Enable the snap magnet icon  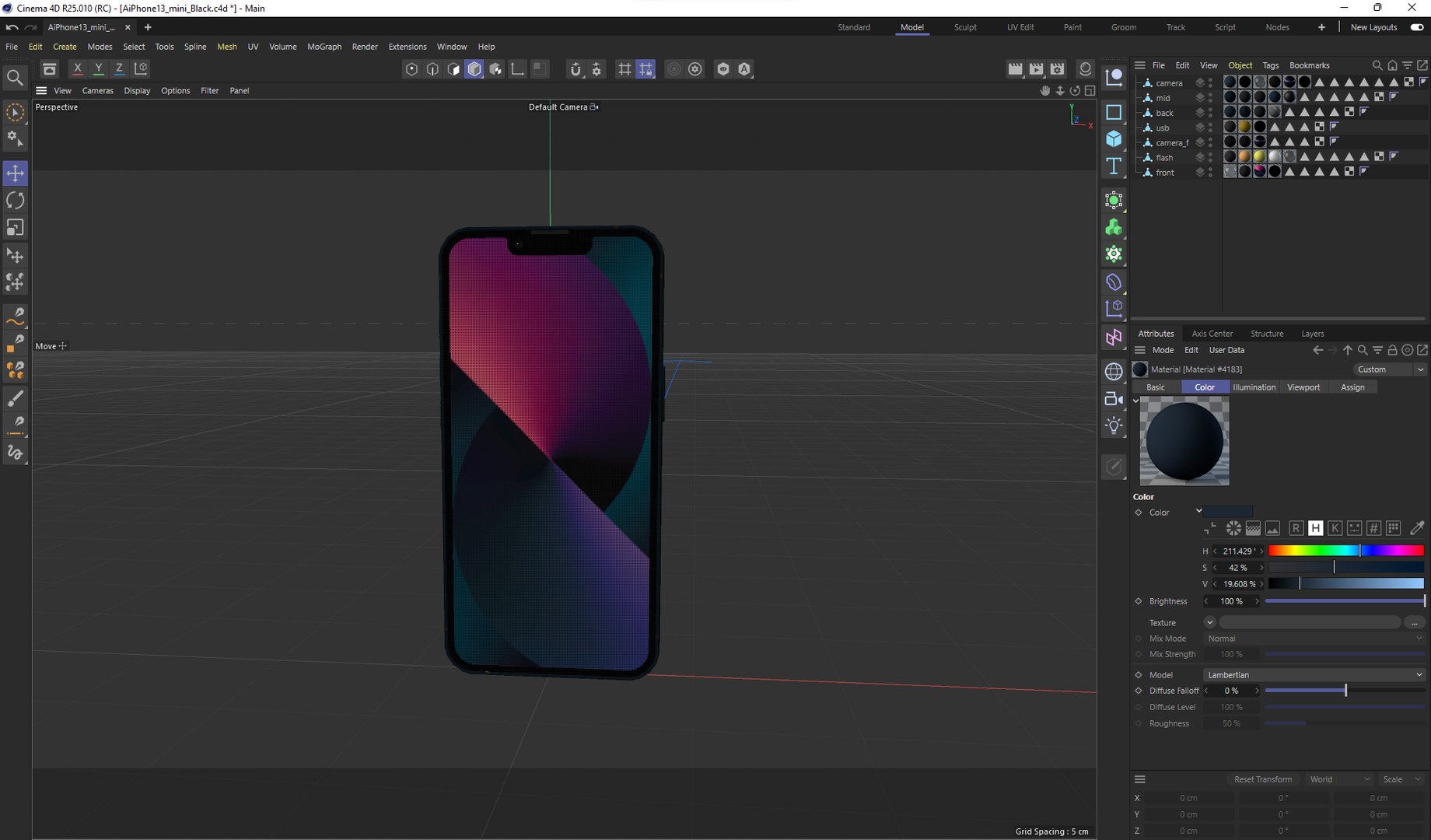(x=576, y=69)
